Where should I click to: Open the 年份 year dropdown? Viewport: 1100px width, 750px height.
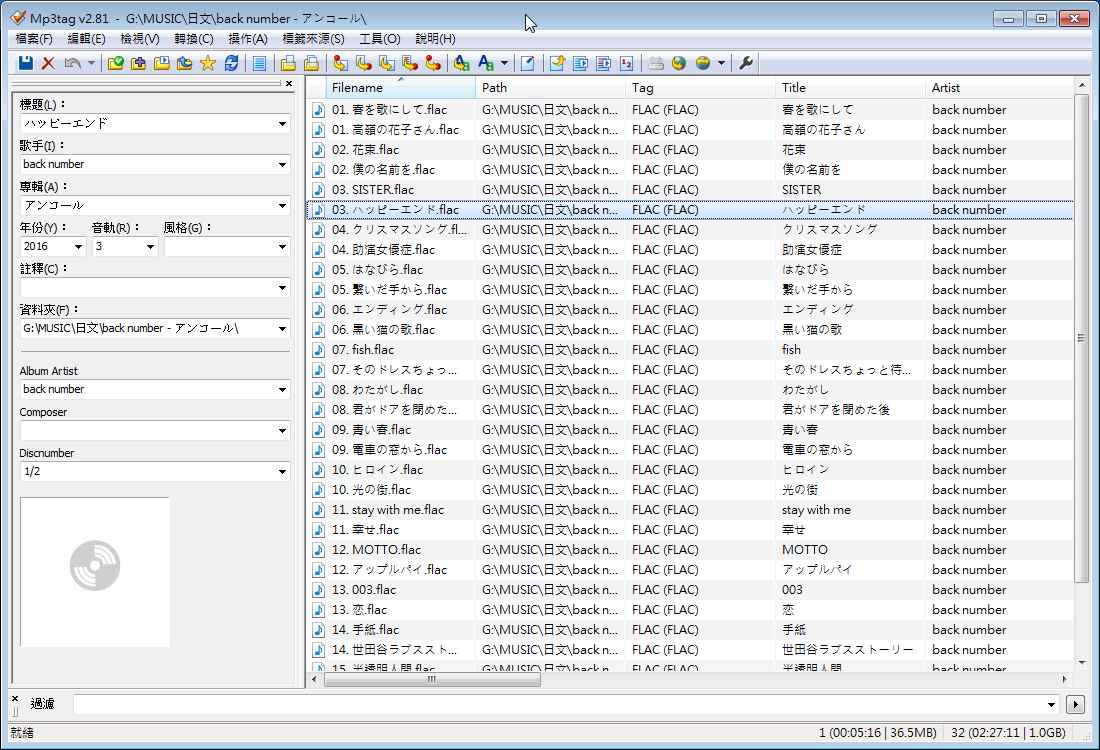79,246
